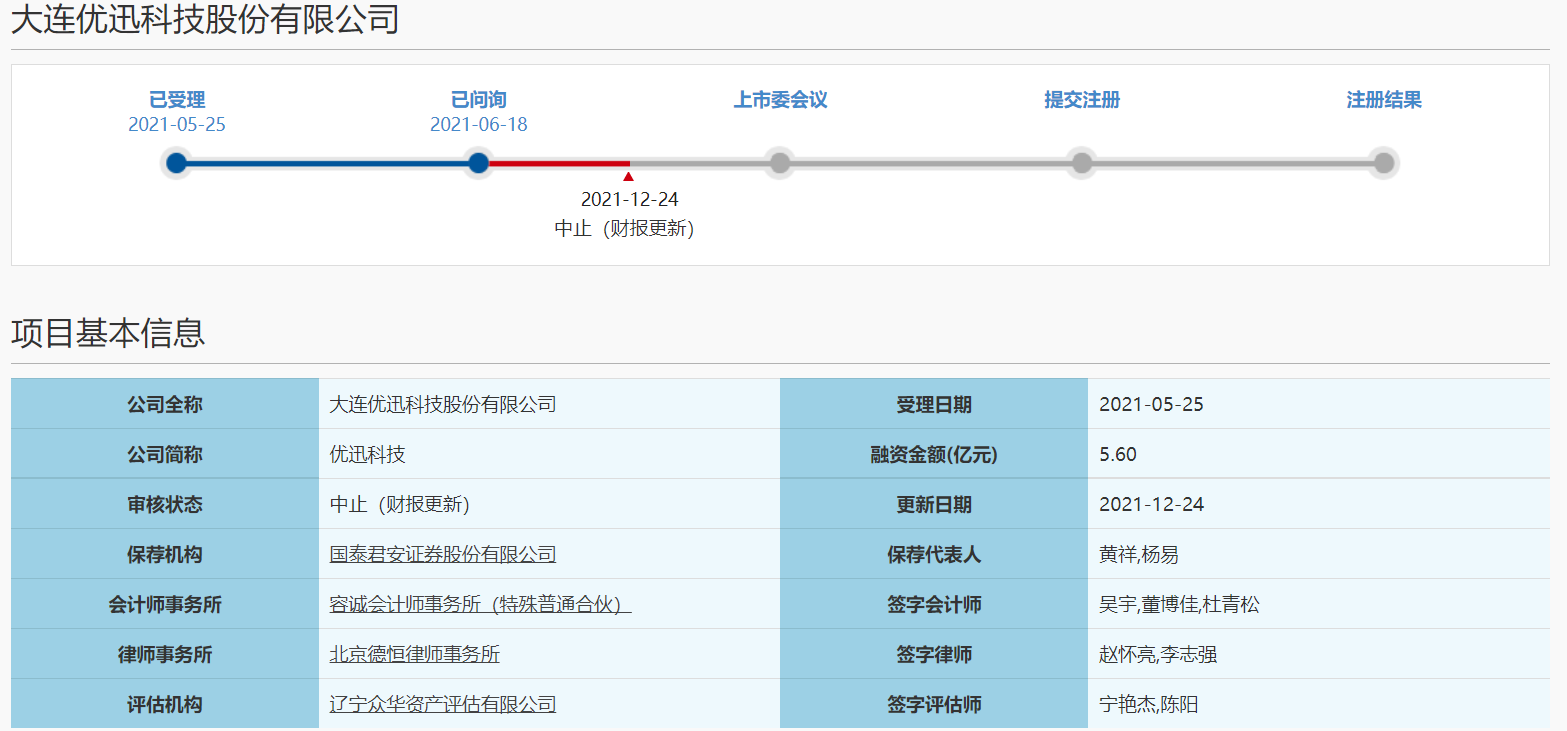Click the blue progress bar between 已受理 and 已问询

328,163
